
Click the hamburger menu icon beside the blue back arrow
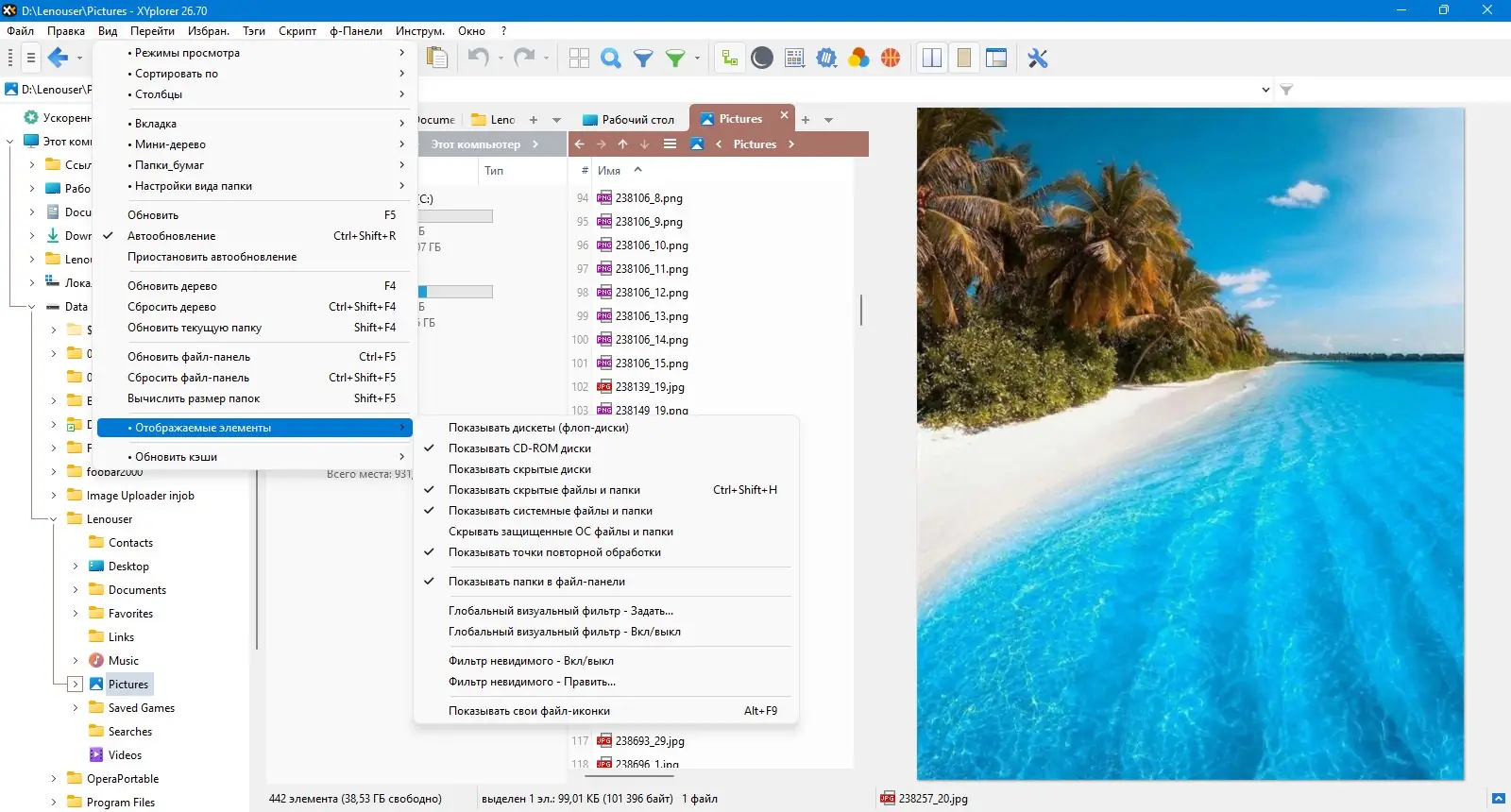click(30, 58)
